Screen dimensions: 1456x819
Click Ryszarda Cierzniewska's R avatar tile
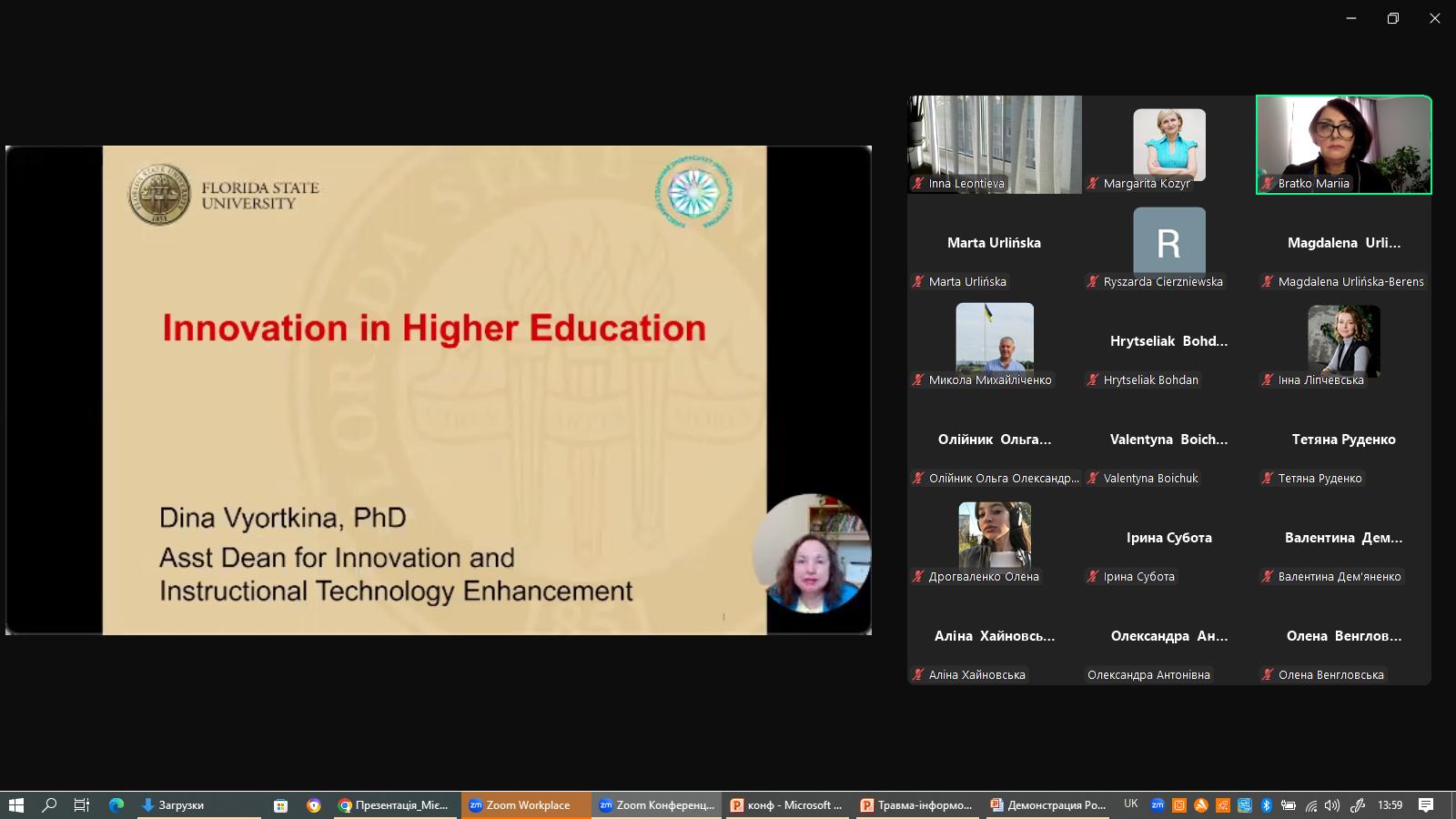(1168, 242)
